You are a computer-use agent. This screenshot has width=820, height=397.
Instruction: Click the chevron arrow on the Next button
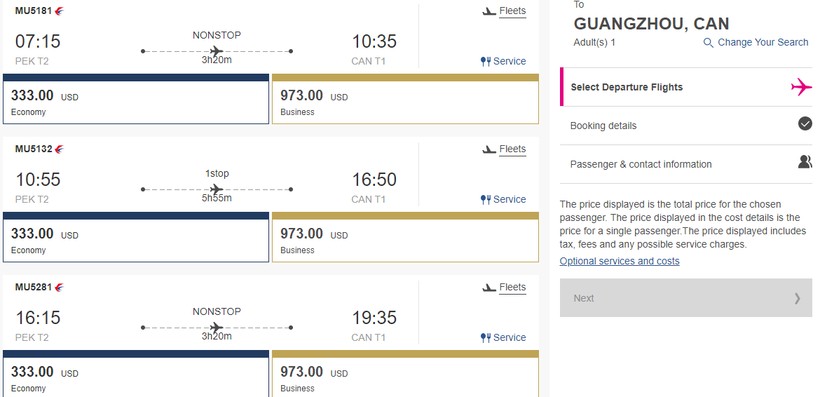point(797,298)
